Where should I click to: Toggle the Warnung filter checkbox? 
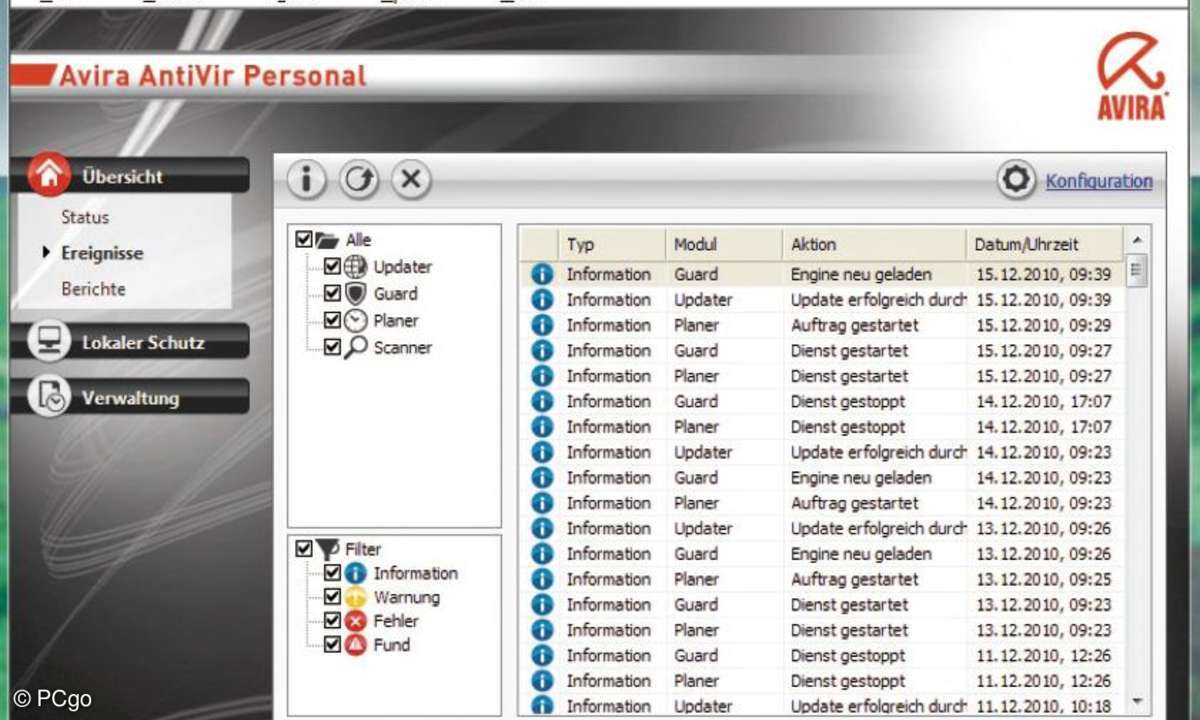click(x=333, y=597)
